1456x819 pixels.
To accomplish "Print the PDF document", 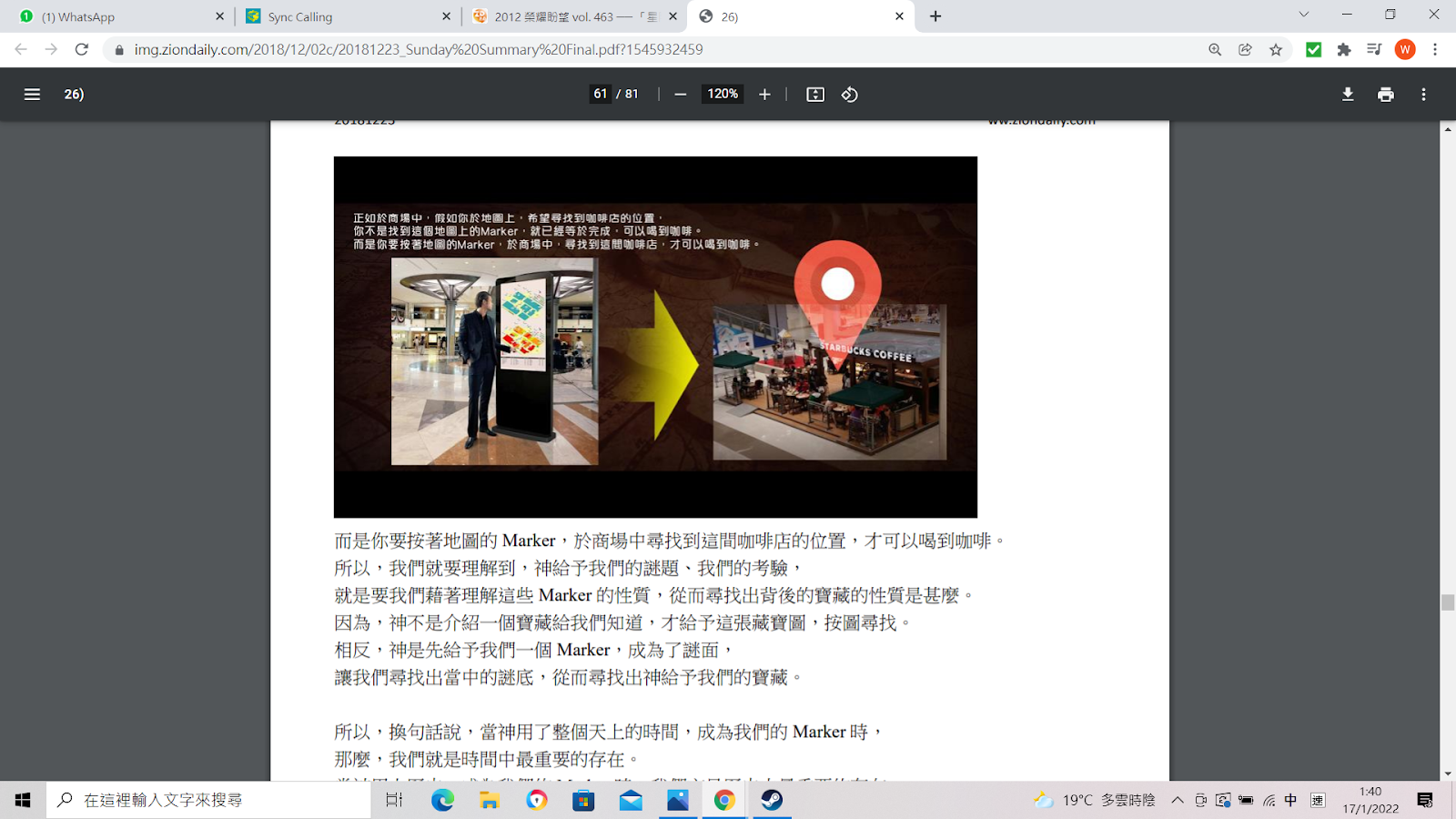I will tap(1386, 94).
